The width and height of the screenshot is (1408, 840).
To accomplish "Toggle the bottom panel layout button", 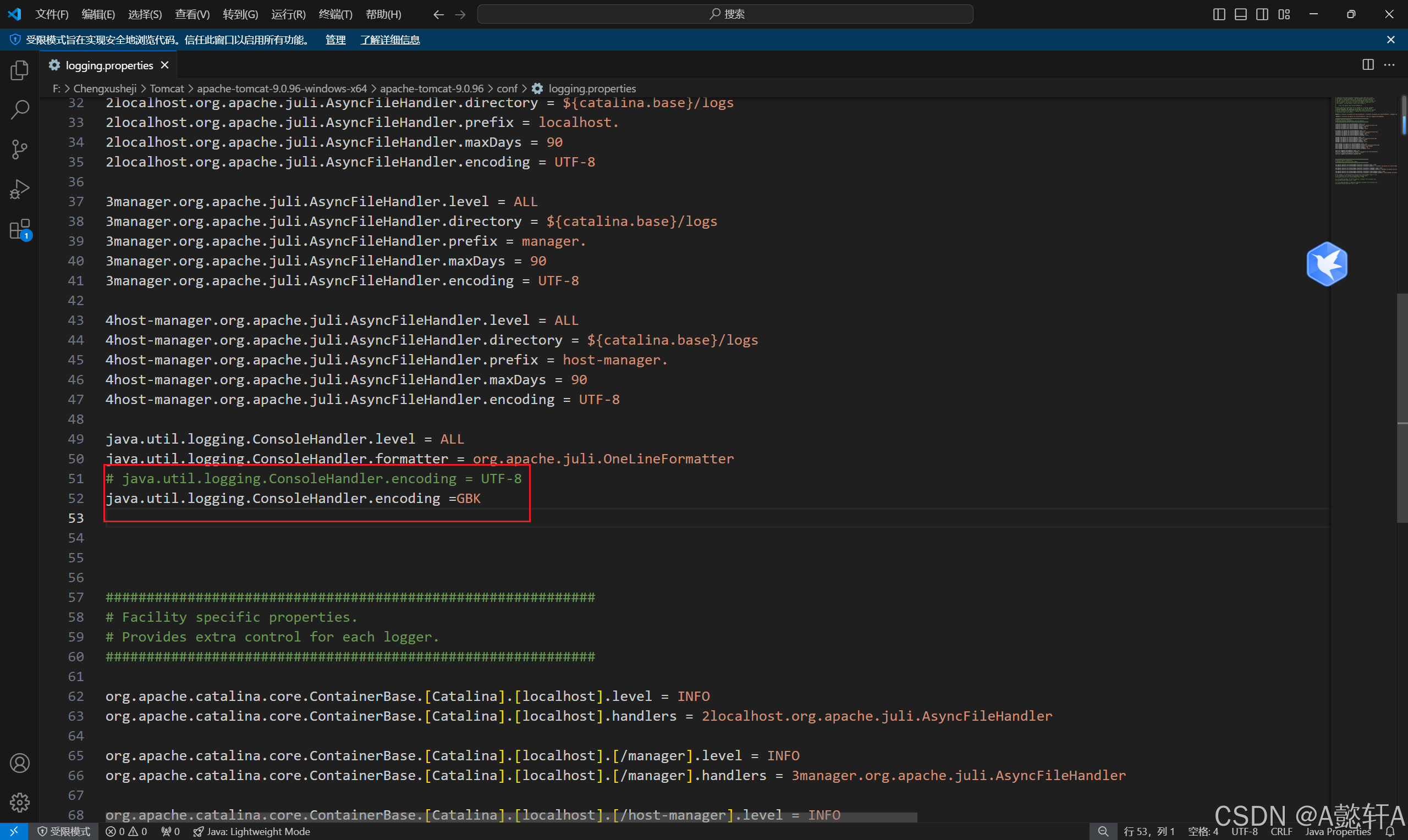I will coord(1240,14).
